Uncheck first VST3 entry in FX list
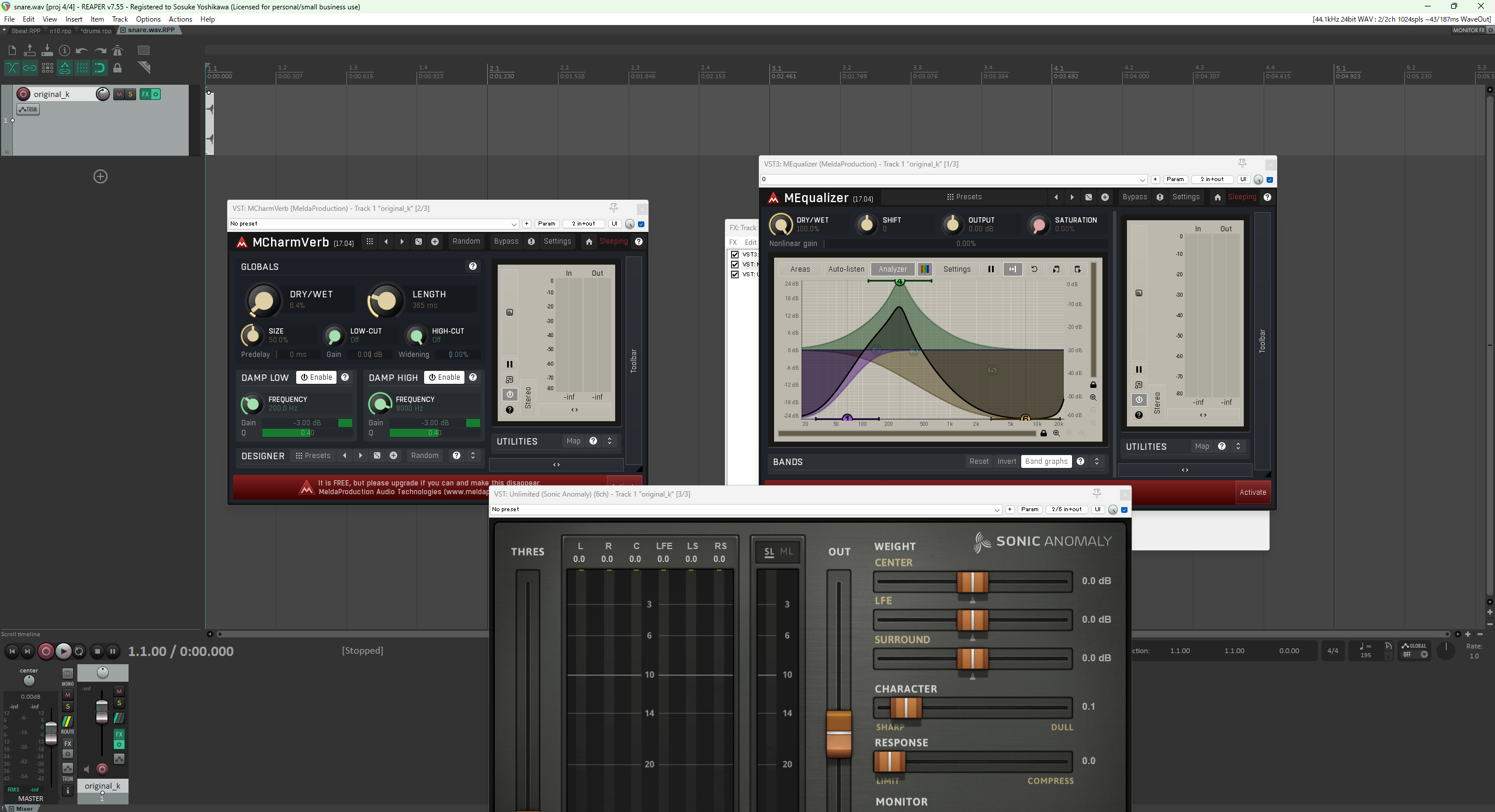This screenshot has width=1495, height=812. (735, 255)
